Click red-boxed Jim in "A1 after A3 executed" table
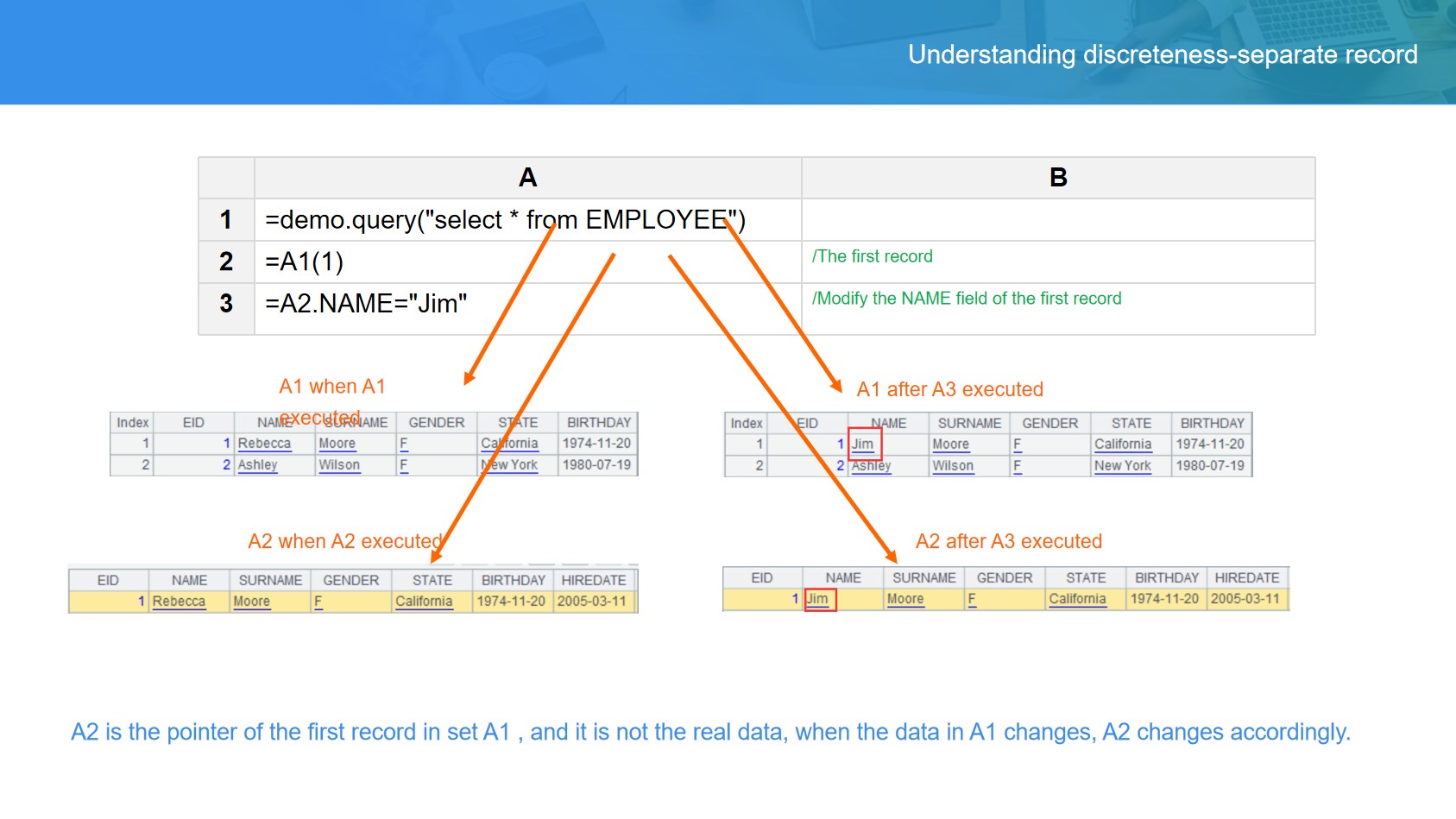Image resolution: width=1456 pixels, height=819 pixels. click(863, 444)
